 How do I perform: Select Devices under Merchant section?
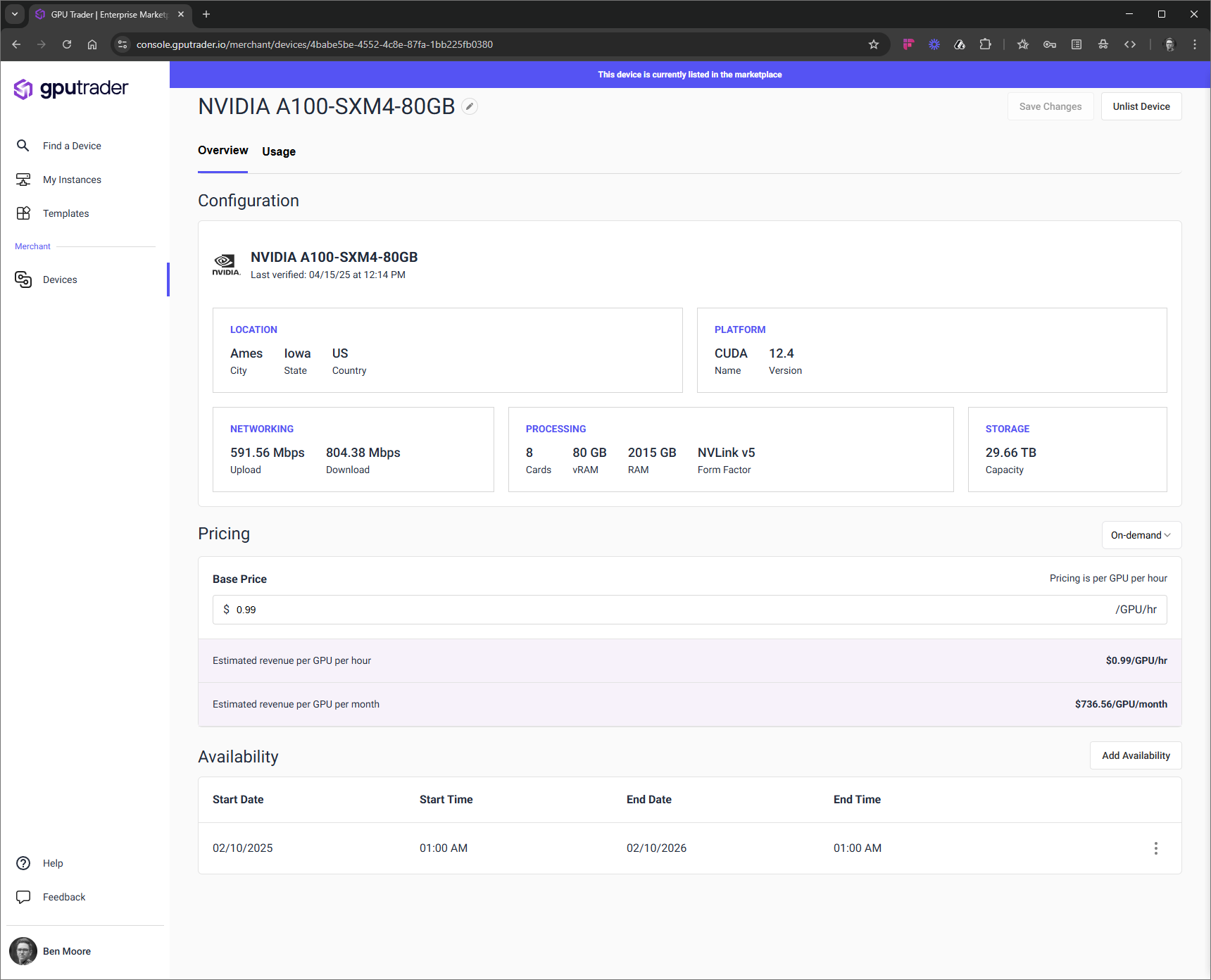(x=60, y=279)
